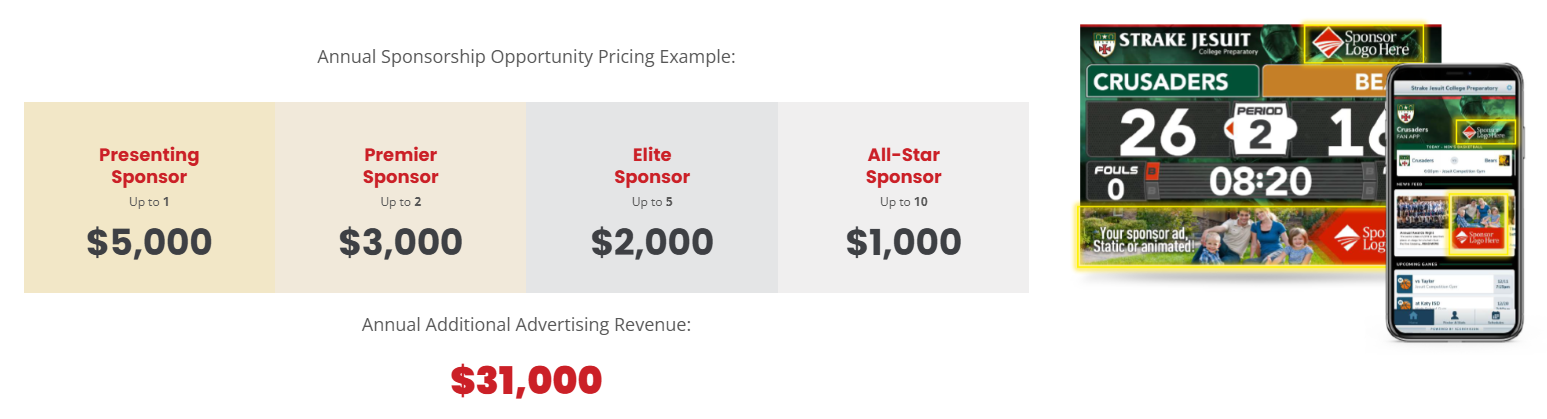Choose the Elite Sponsor tier heading
Viewport: 1547px width, 419px height.
click(652, 166)
